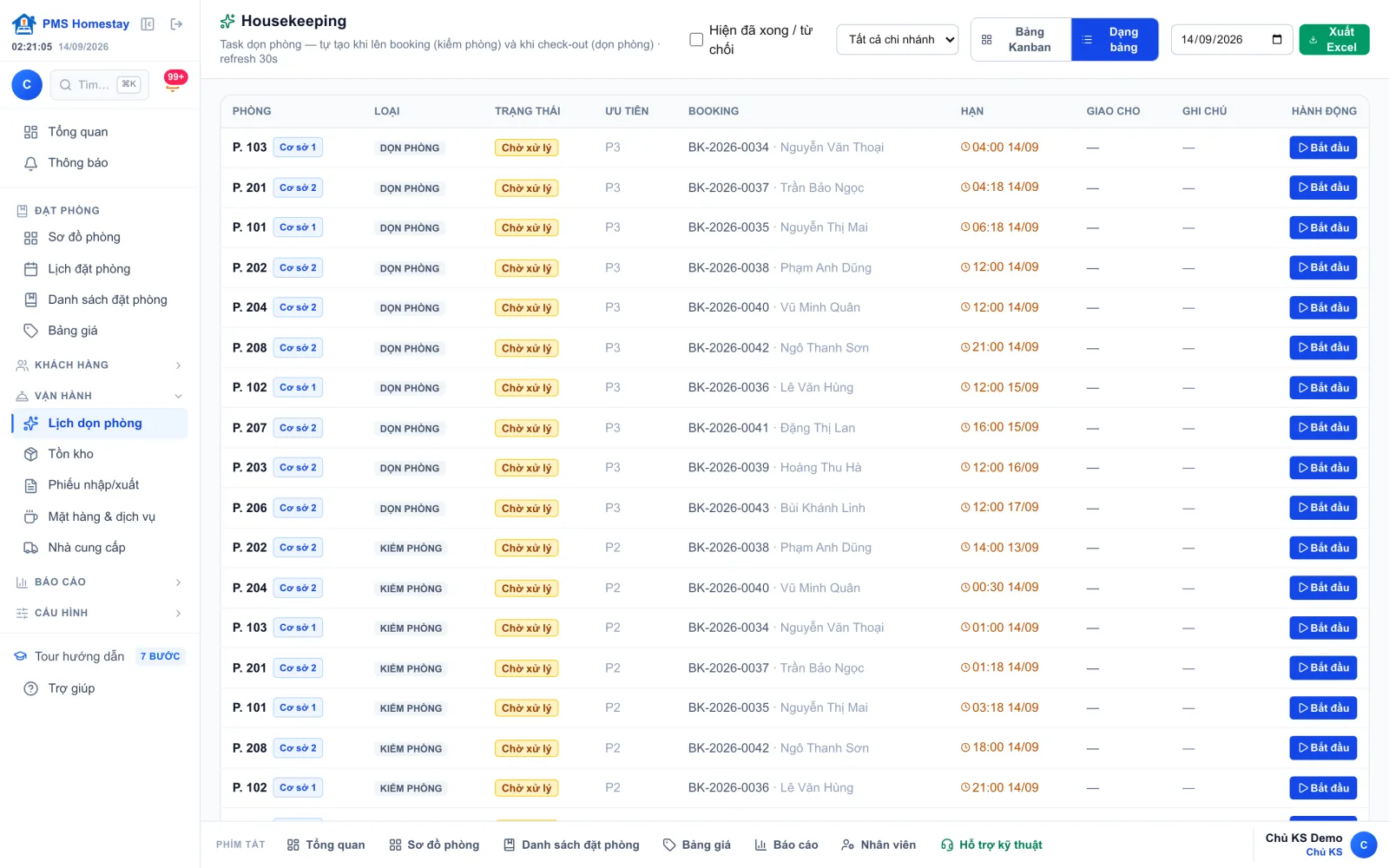
Task: Click the Tổng quan grid icon in sidebar
Action: point(31,132)
